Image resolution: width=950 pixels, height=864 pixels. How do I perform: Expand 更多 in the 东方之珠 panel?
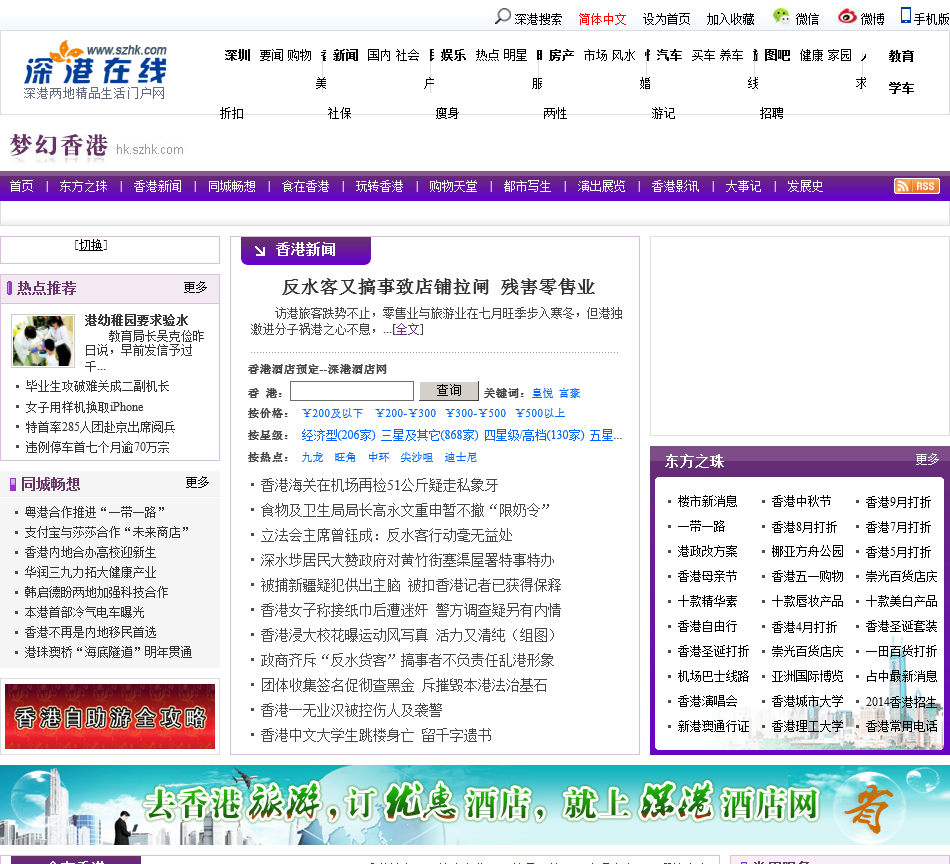[927, 459]
